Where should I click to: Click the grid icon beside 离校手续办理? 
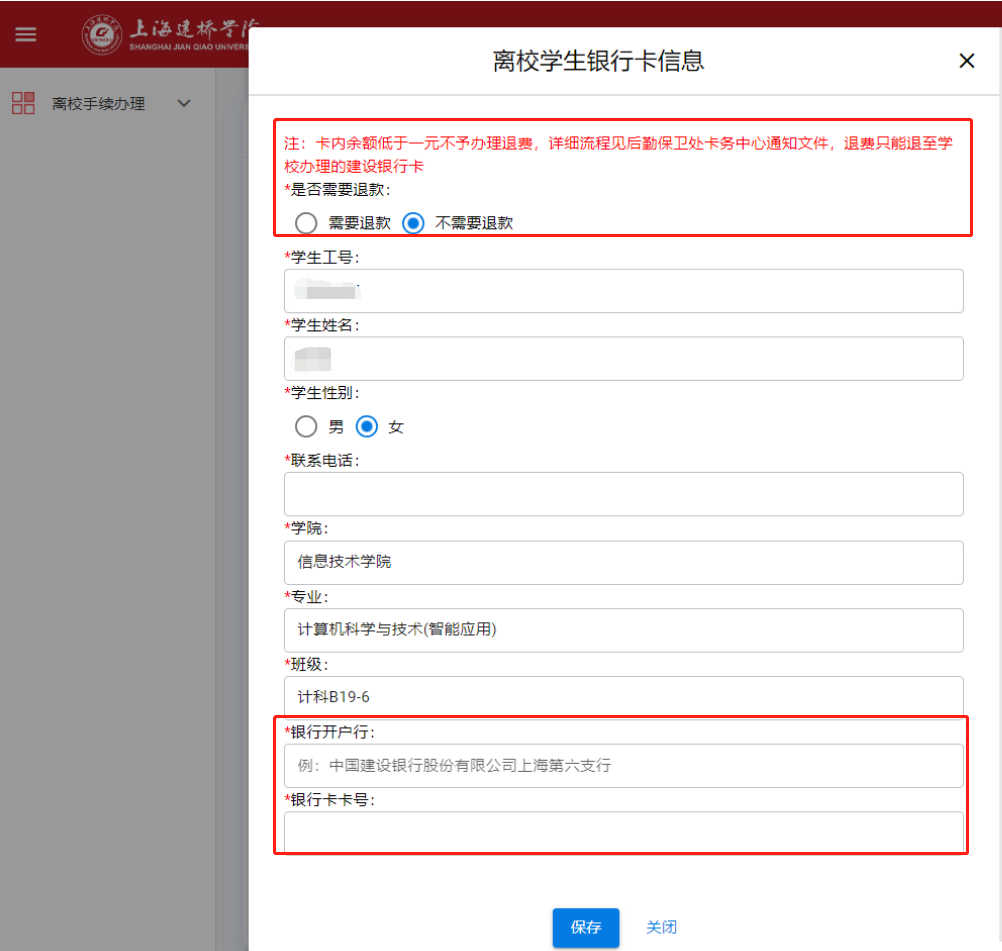(x=23, y=103)
